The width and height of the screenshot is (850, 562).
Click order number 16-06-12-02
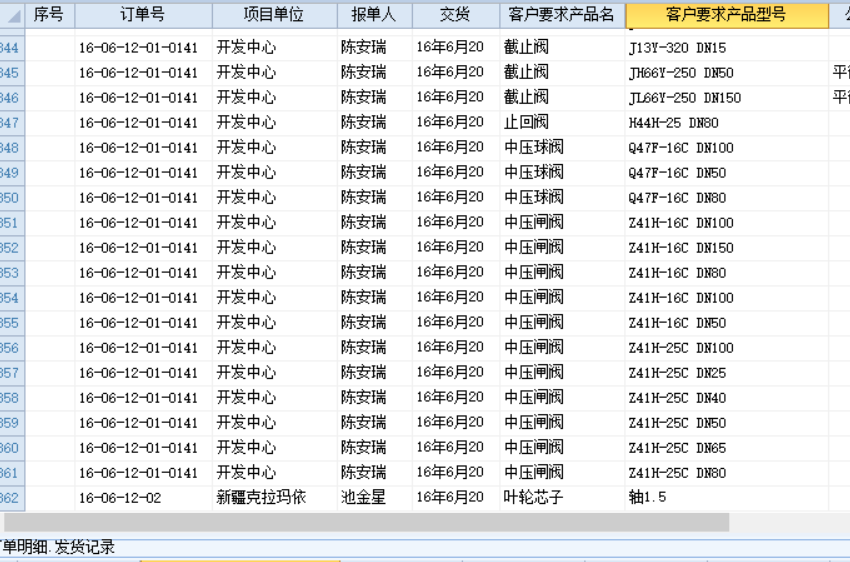tap(143, 498)
